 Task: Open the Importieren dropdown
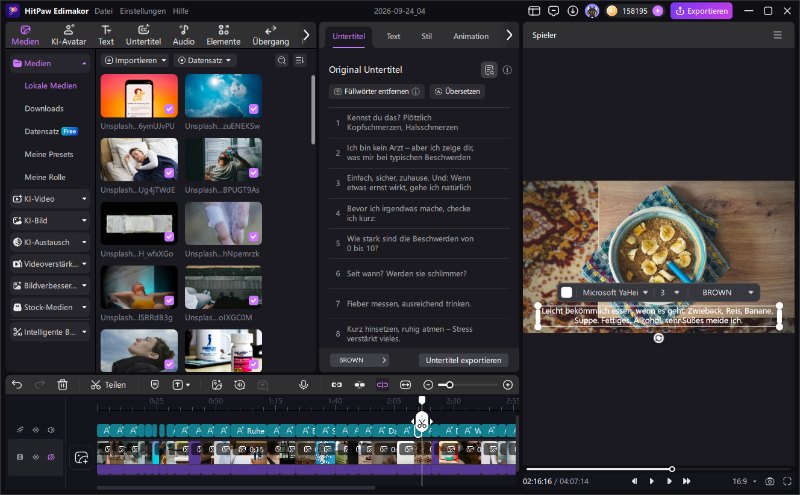click(135, 60)
